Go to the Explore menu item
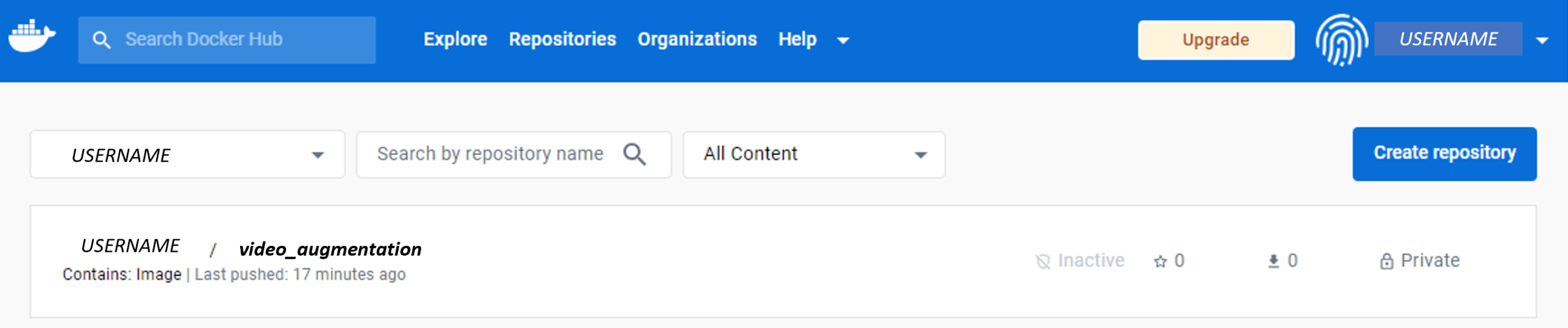This screenshot has height=328, width=1568. [455, 39]
